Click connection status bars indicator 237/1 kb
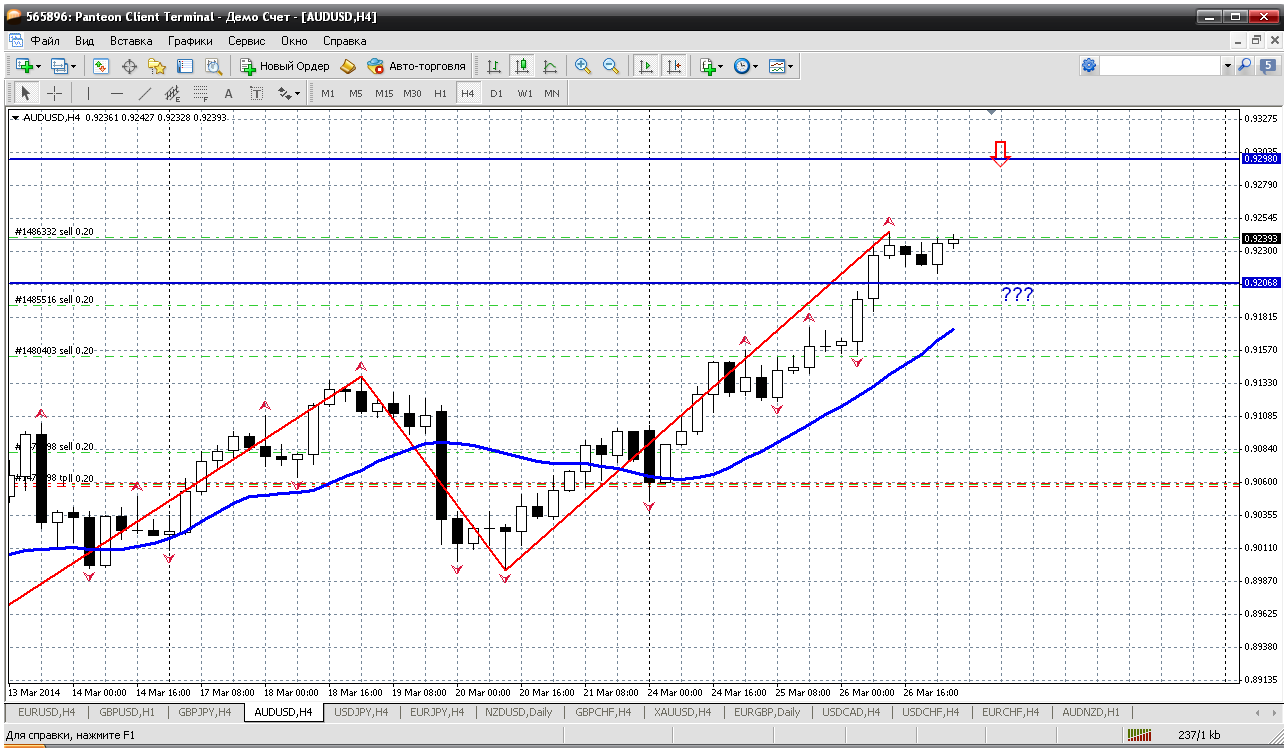 [1176, 735]
